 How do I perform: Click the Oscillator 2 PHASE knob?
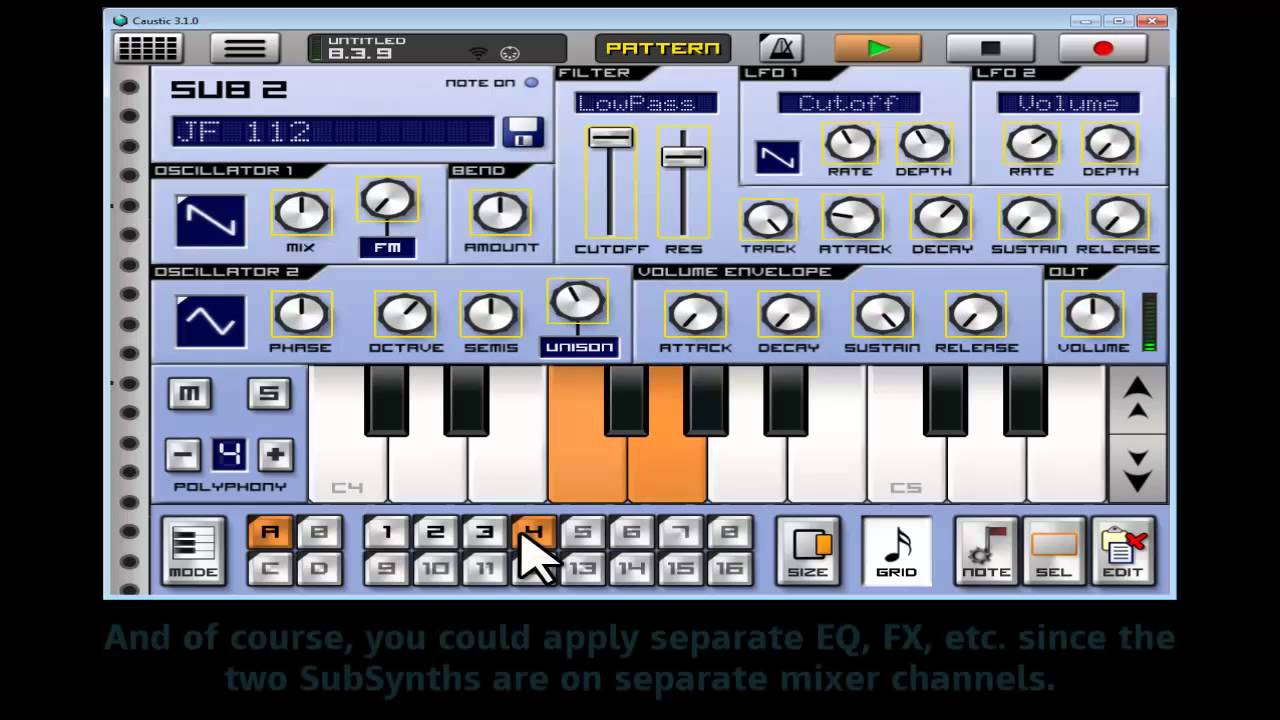[x=301, y=314]
